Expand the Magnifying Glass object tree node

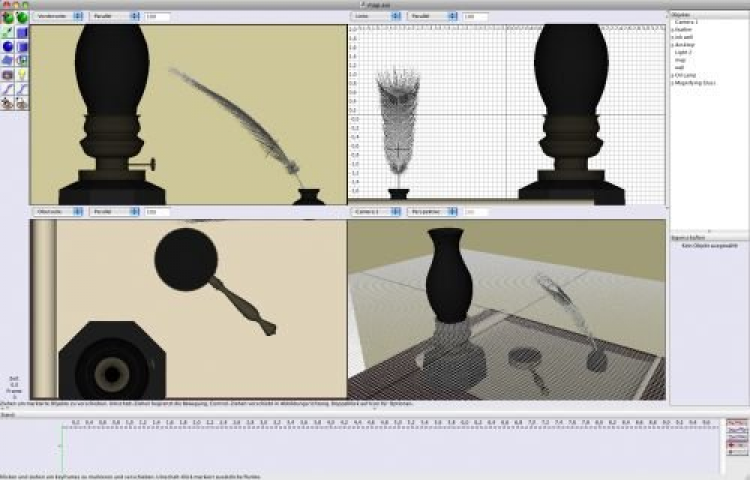tap(672, 83)
